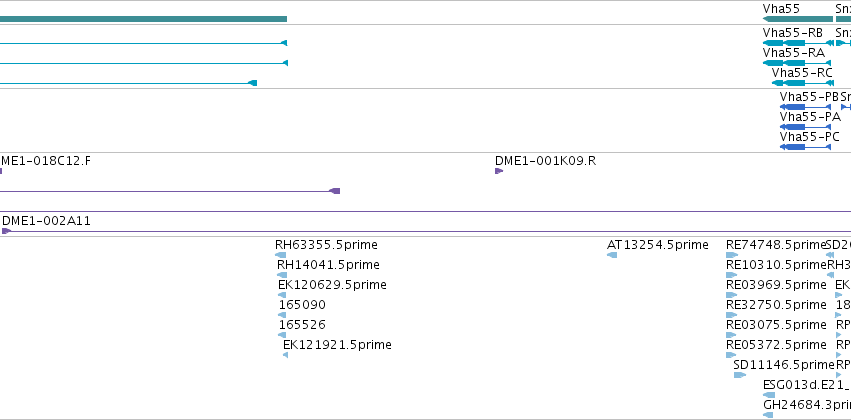
Task: Click the Vha55-RC transcript glyph
Action: click(803, 83)
